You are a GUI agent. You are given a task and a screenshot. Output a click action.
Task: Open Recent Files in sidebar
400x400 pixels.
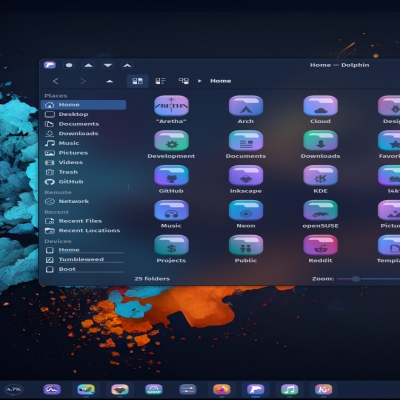pyautogui.click(x=83, y=221)
